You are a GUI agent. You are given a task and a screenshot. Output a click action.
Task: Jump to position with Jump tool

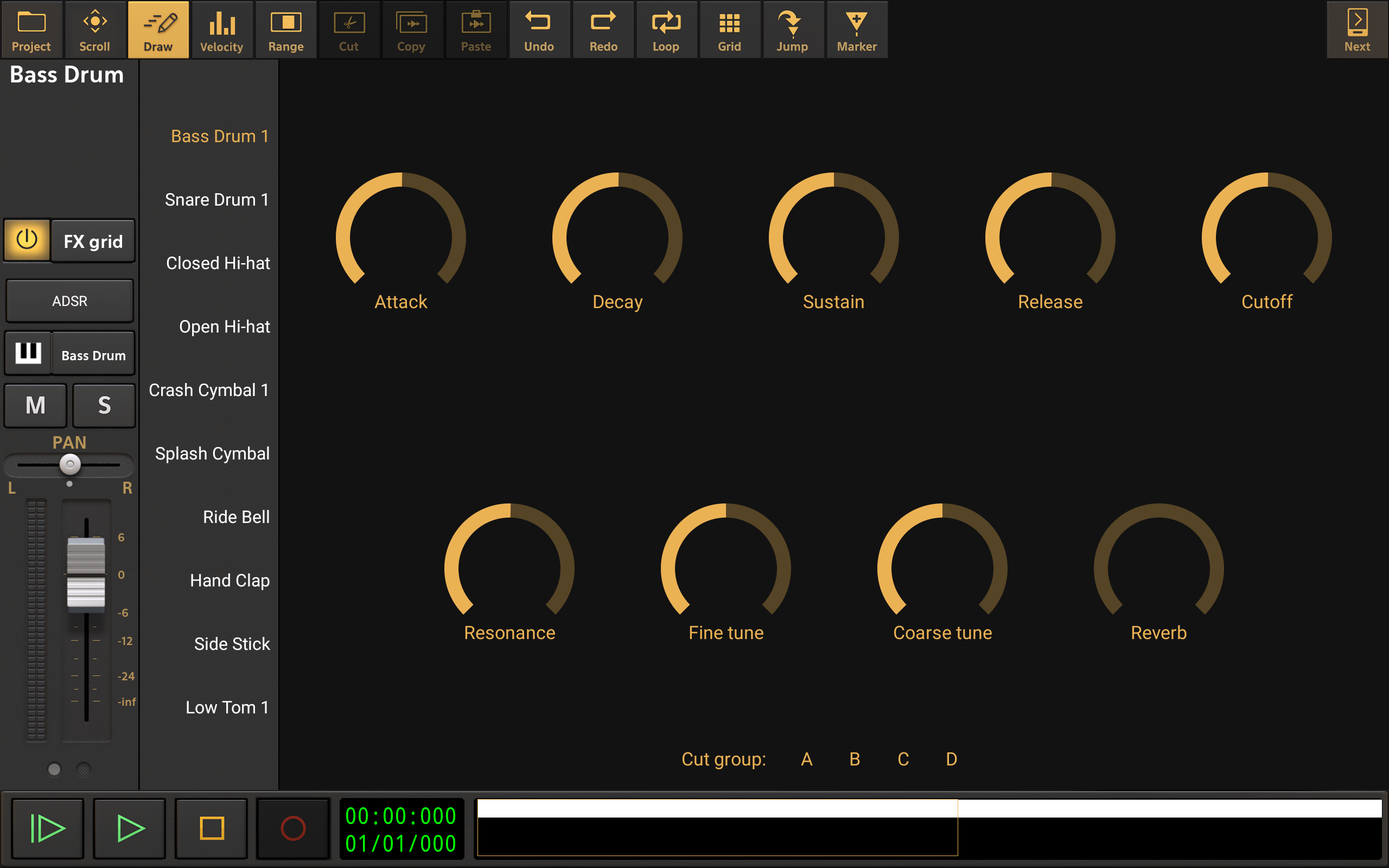(x=793, y=30)
